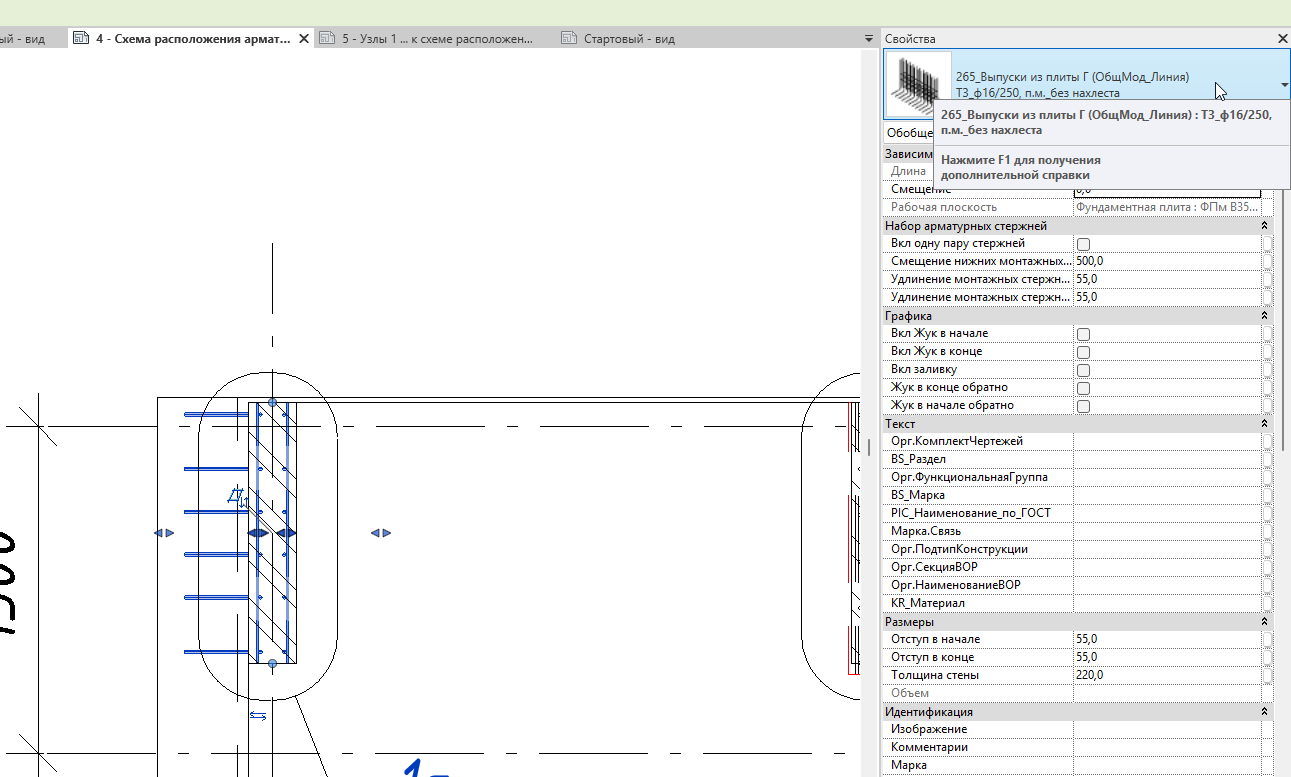The width and height of the screenshot is (1291, 777).
Task: Close the Свойства properties panel
Action: (x=1283, y=38)
